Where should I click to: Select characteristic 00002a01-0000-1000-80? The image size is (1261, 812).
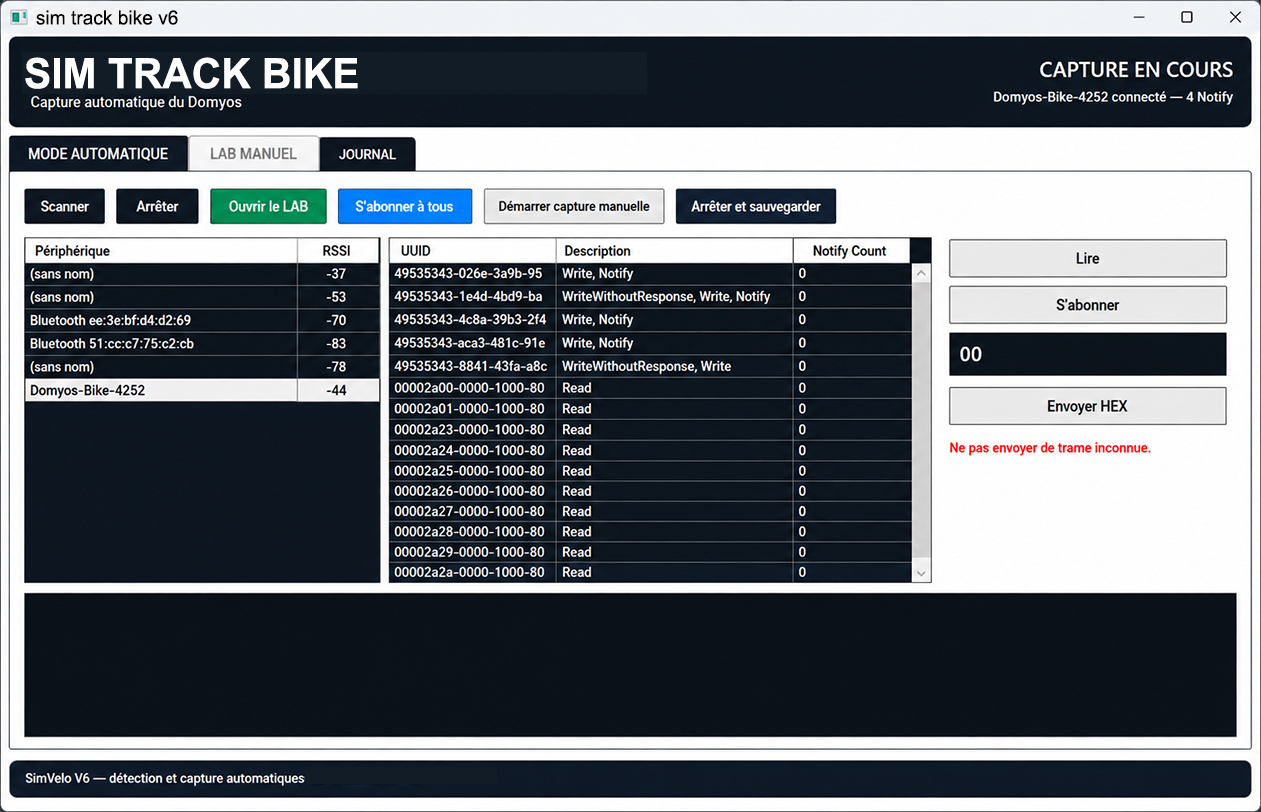point(650,409)
